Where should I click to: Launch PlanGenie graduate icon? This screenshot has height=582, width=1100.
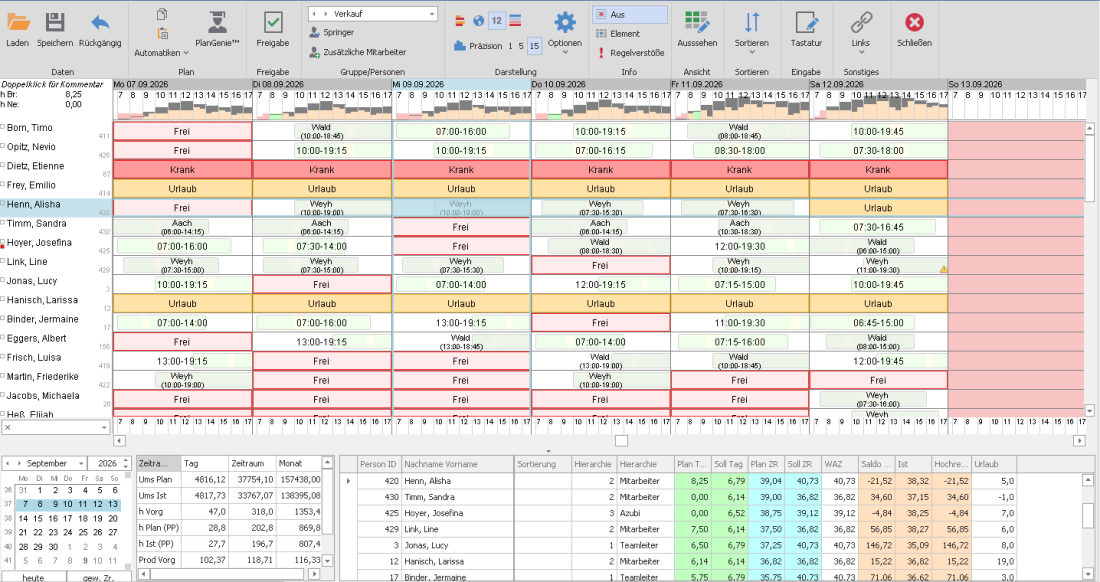217,22
